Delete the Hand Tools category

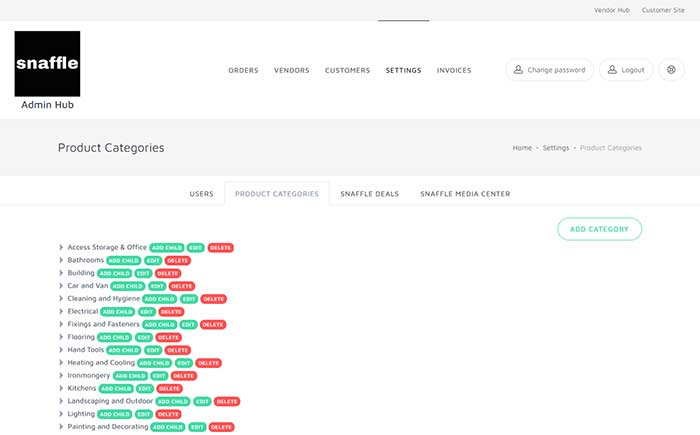click(178, 350)
